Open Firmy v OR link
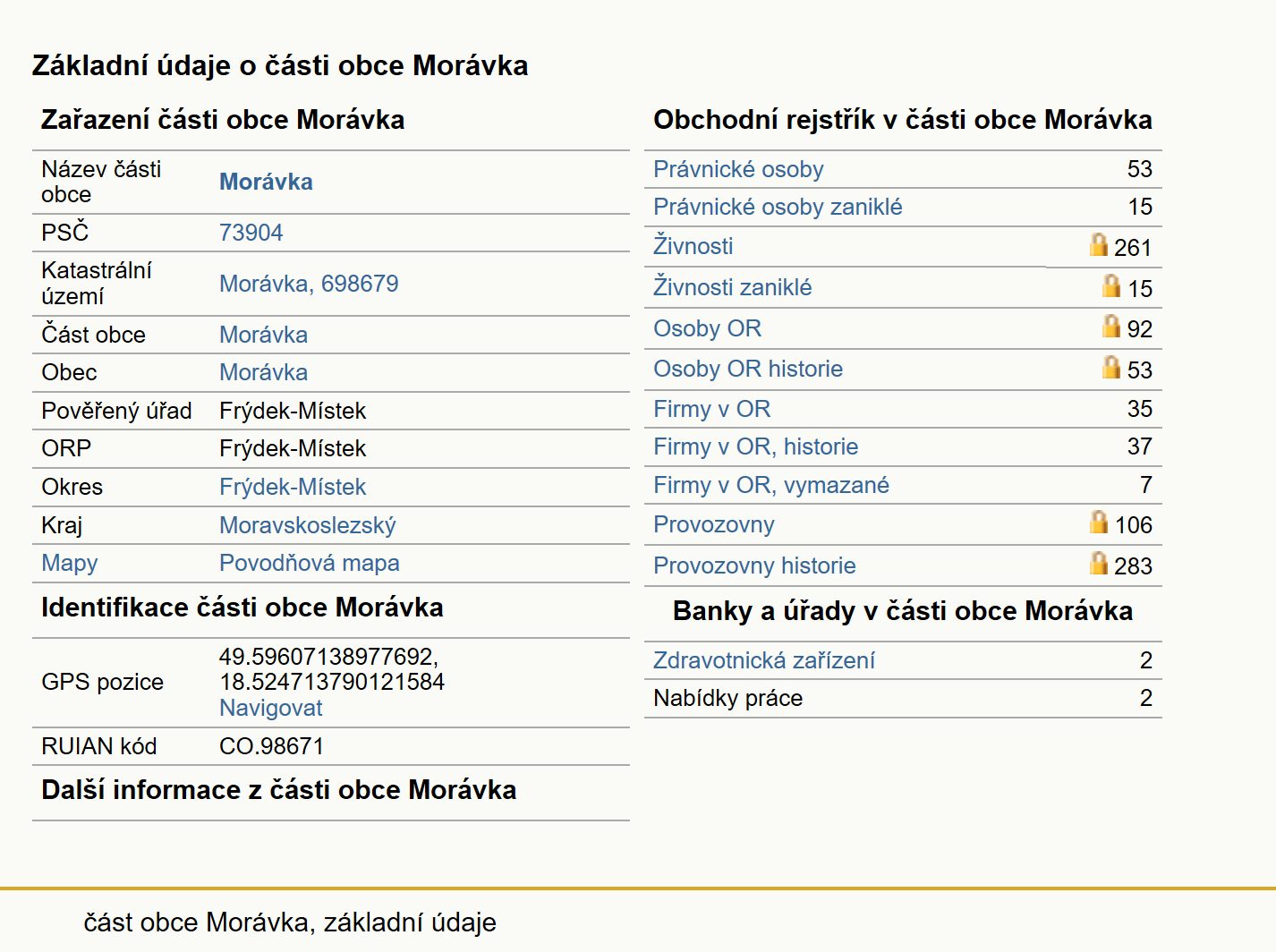1276x952 pixels. tap(711, 409)
